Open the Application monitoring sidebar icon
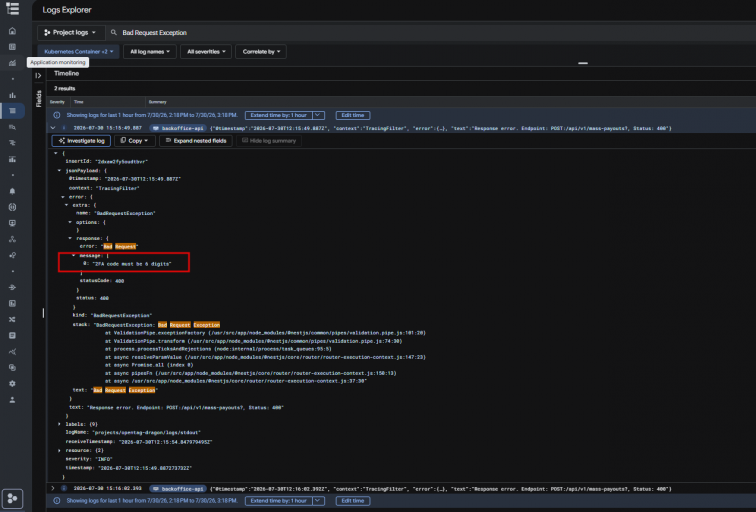The width and height of the screenshot is (756, 512). pos(13,63)
